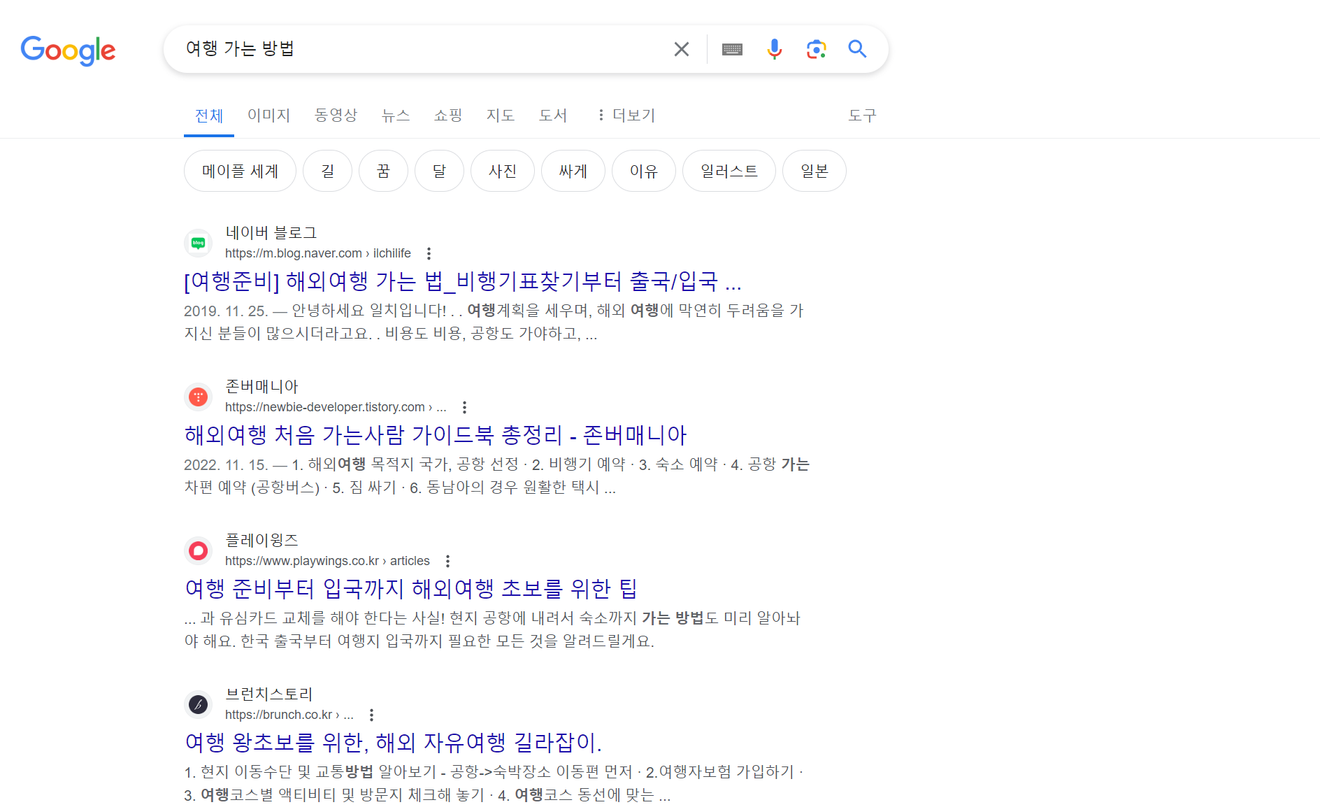Viewport: 1320px width, 810px height.
Task: Start voice search with the microphone icon
Action: (774, 49)
